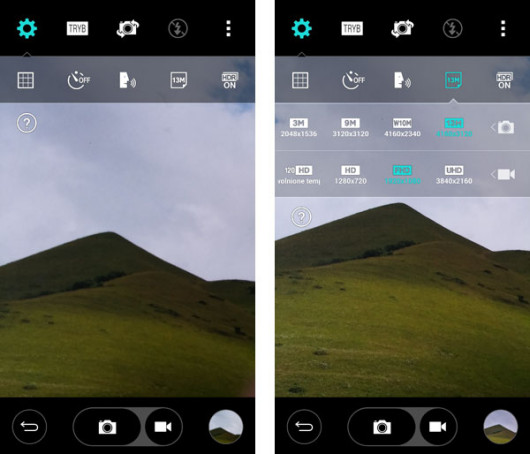This screenshot has width=530, height=454.
Task: Select 3M 2048x1536 photo resolution
Action: click(299, 128)
